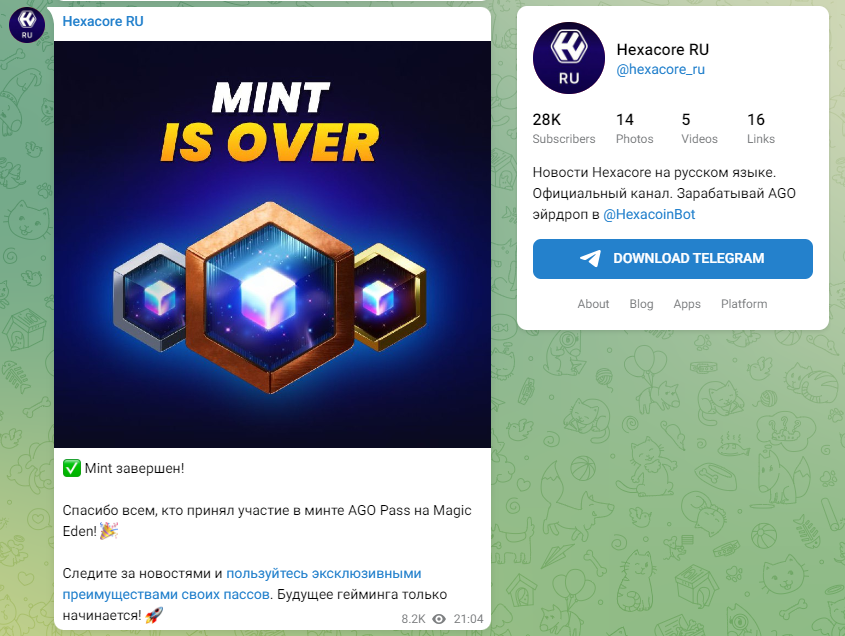Open Hexacore RU post author name link
Viewport: 845px width, 636px height.
click(103, 21)
